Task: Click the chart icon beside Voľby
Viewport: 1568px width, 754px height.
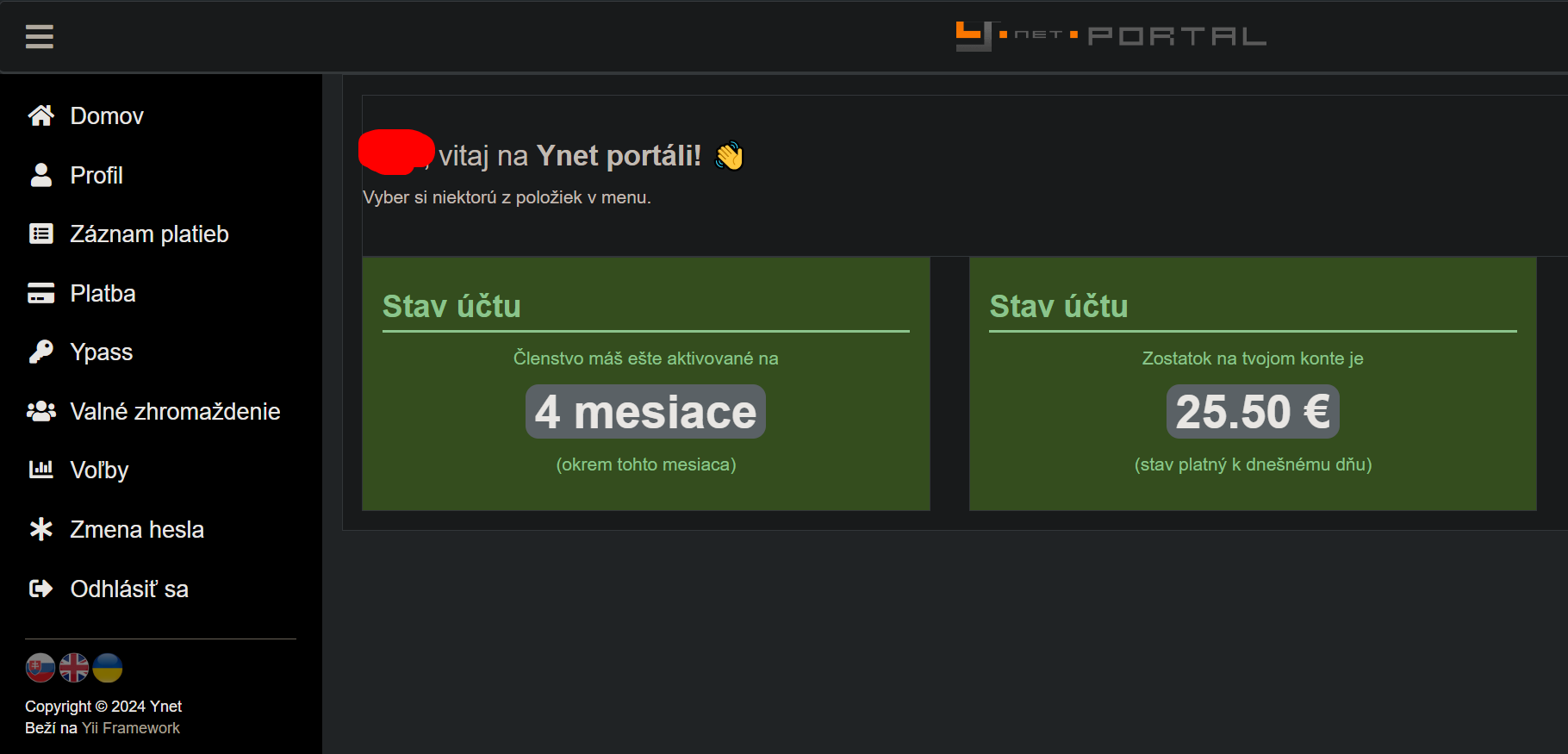Action: pyautogui.click(x=40, y=470)
